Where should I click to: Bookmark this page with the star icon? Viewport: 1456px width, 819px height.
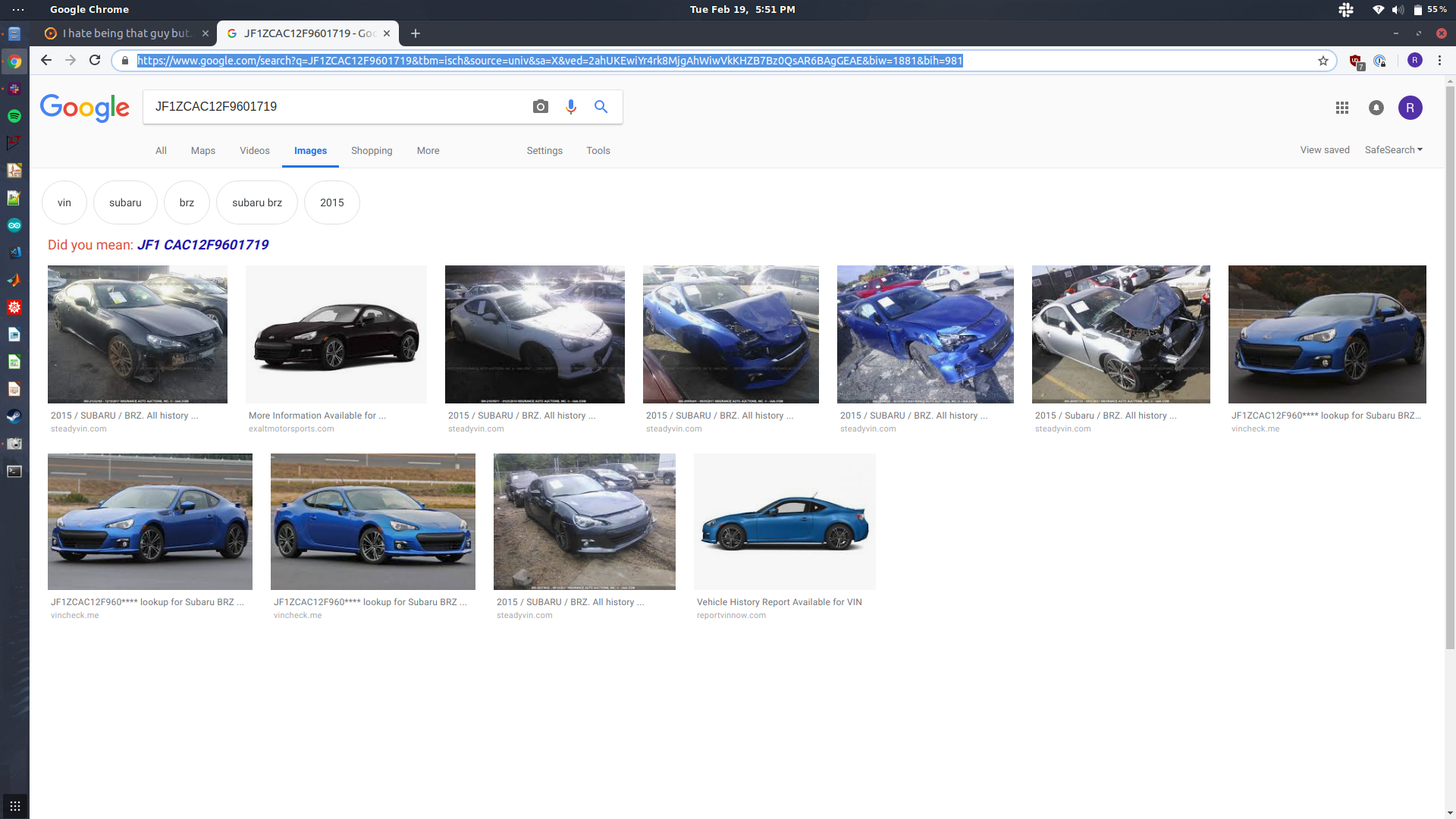coord(1323,61)
